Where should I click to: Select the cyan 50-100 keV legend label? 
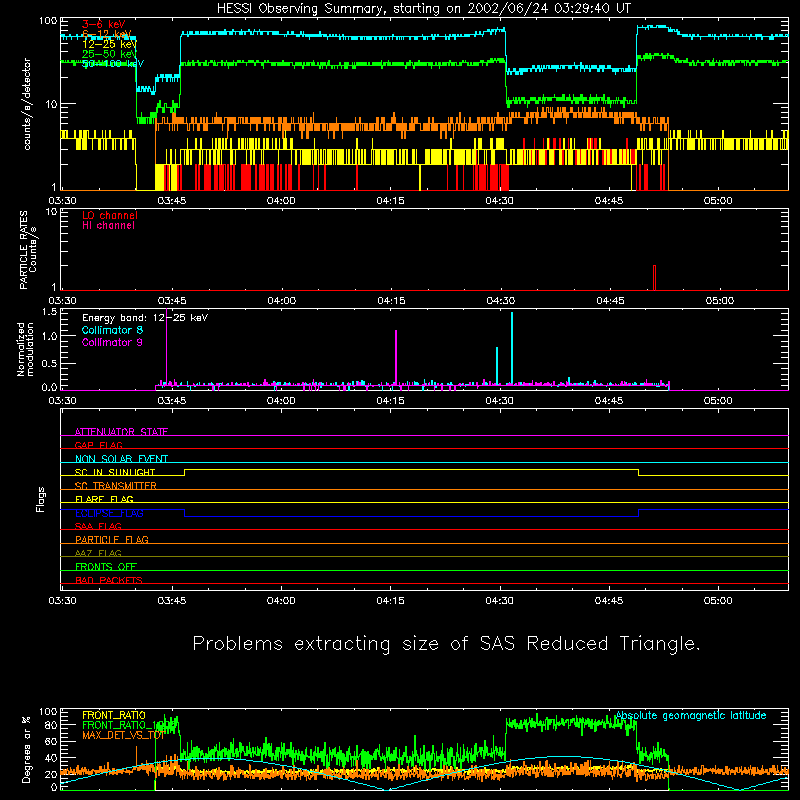click(x=113, y=64)
